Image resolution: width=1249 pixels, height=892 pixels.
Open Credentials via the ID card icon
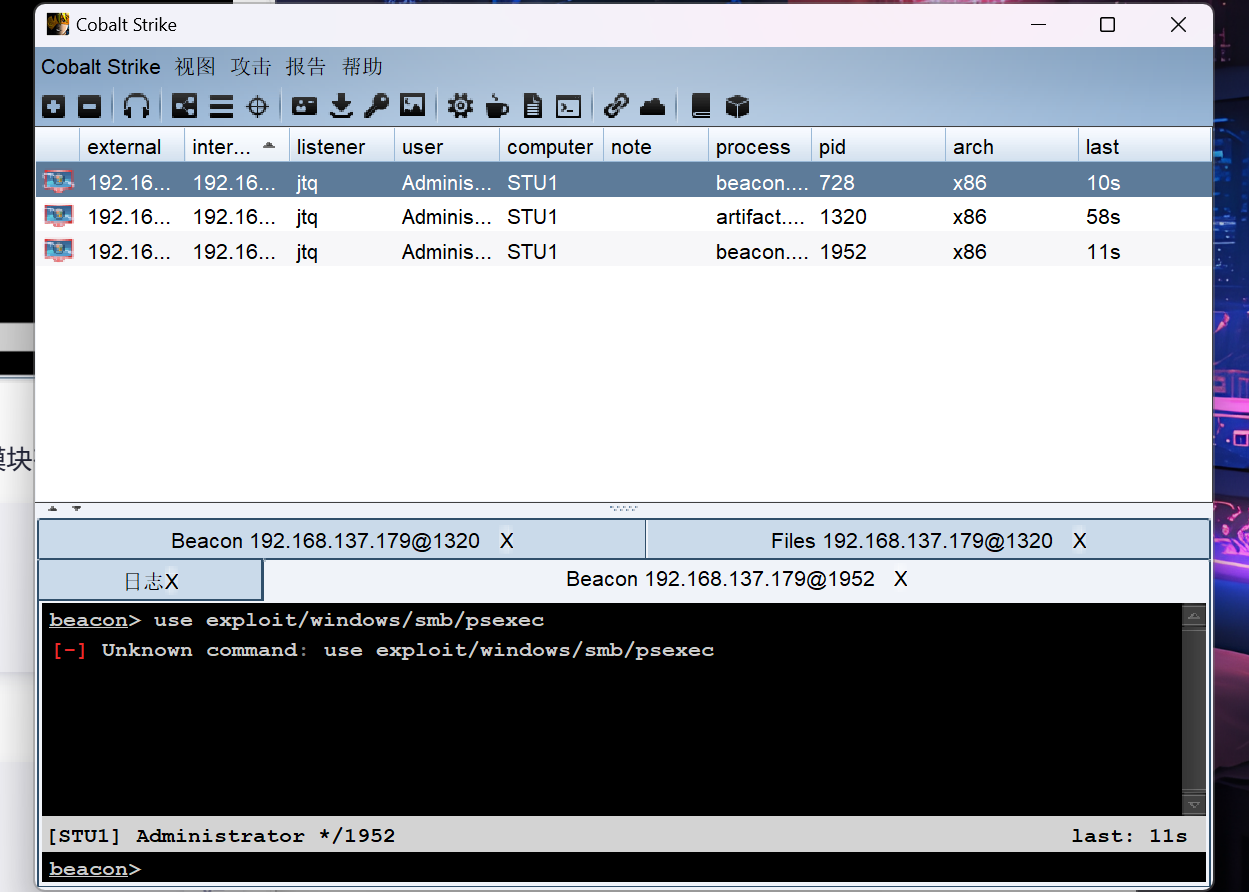point(304,106)
